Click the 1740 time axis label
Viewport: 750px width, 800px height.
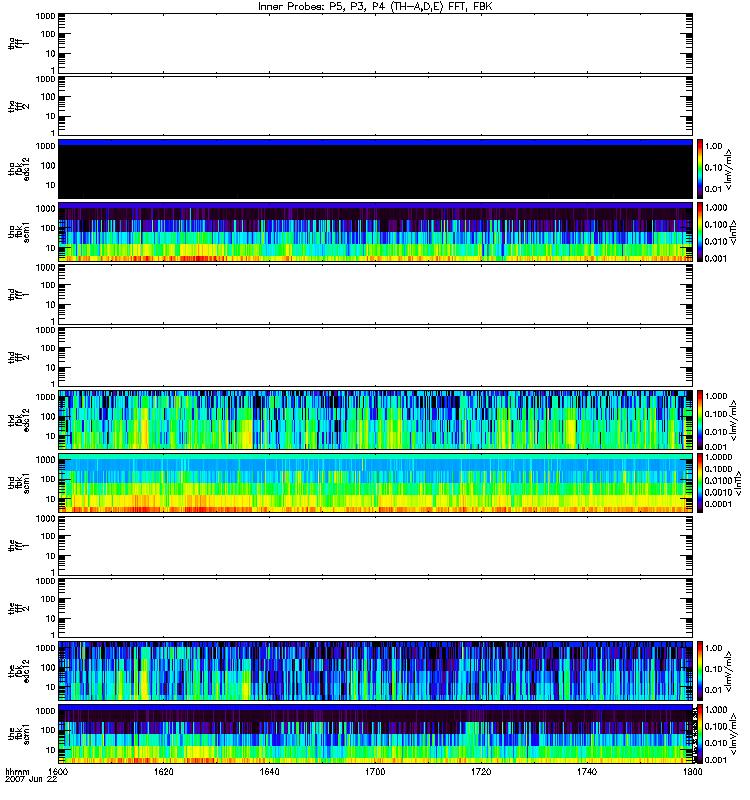pos(587,772)
